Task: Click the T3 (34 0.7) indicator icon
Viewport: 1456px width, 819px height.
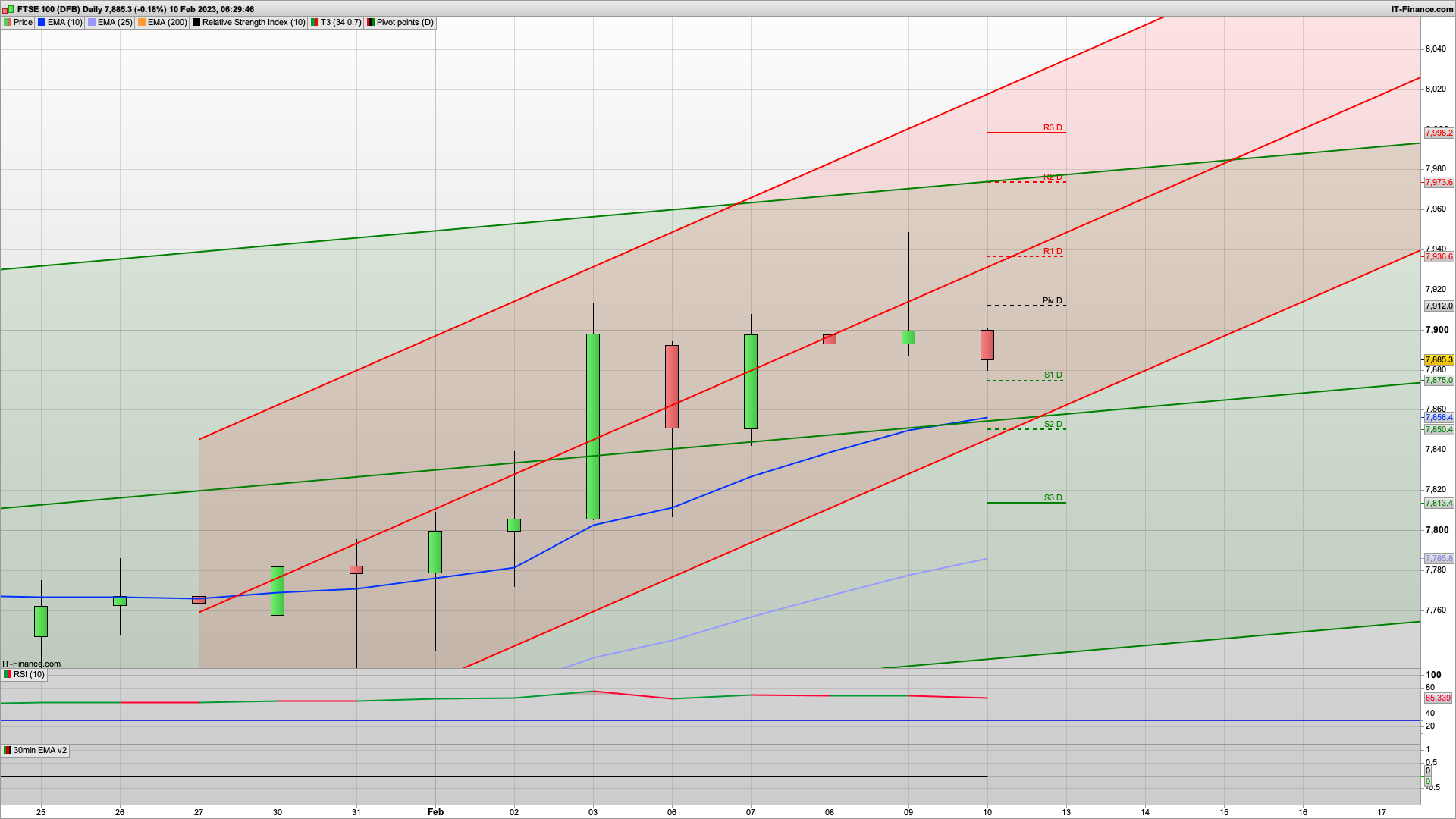Action: click(315, 23)
